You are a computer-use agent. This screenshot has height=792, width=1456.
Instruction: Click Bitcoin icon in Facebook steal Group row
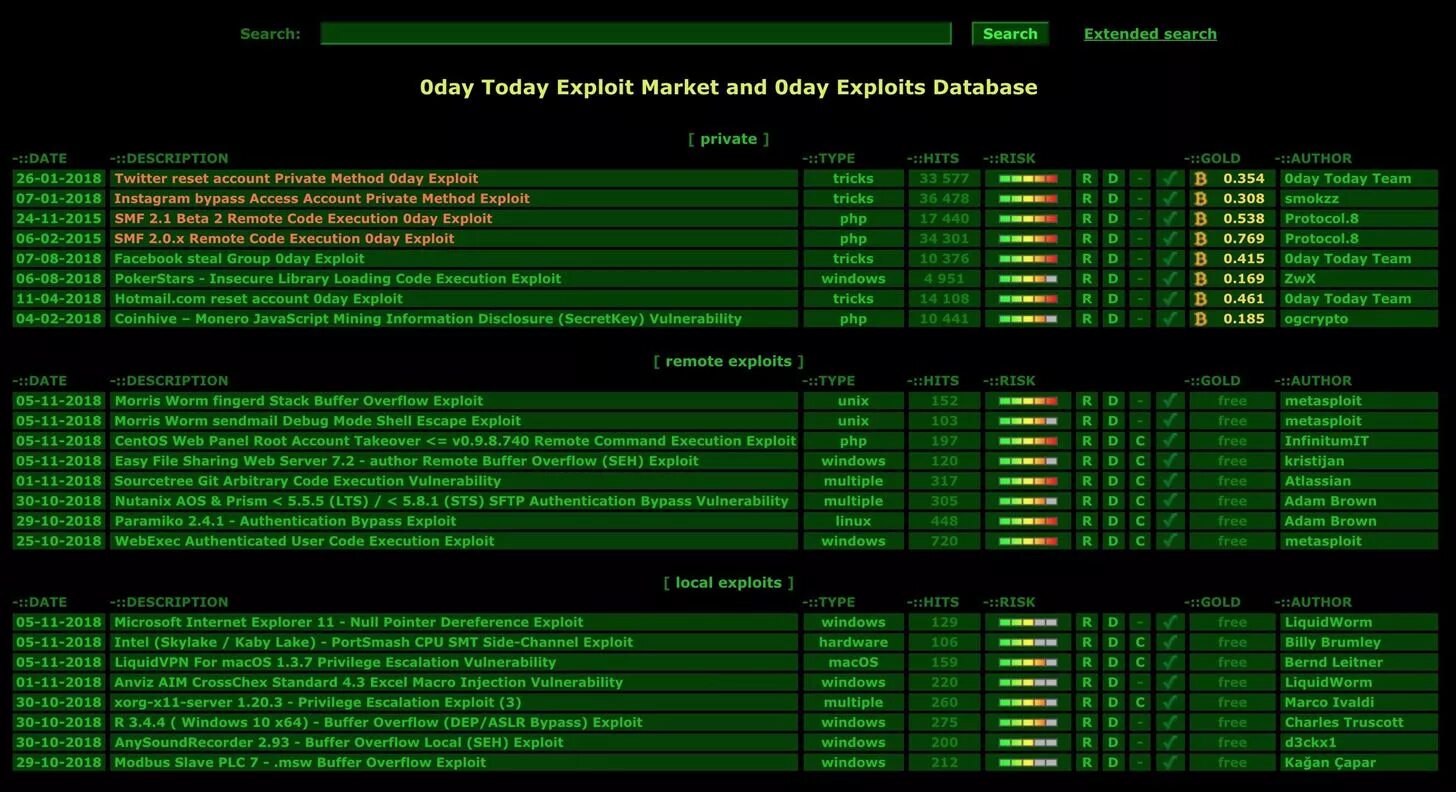pyautogui.click(x=1200, y=259)
